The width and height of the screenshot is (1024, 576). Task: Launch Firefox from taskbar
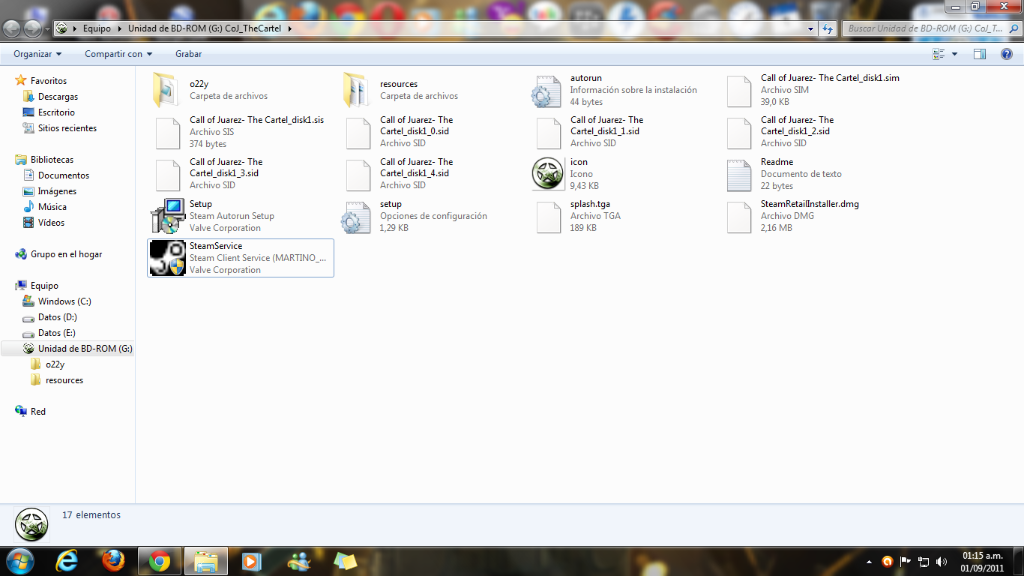(x=113, y=562)
